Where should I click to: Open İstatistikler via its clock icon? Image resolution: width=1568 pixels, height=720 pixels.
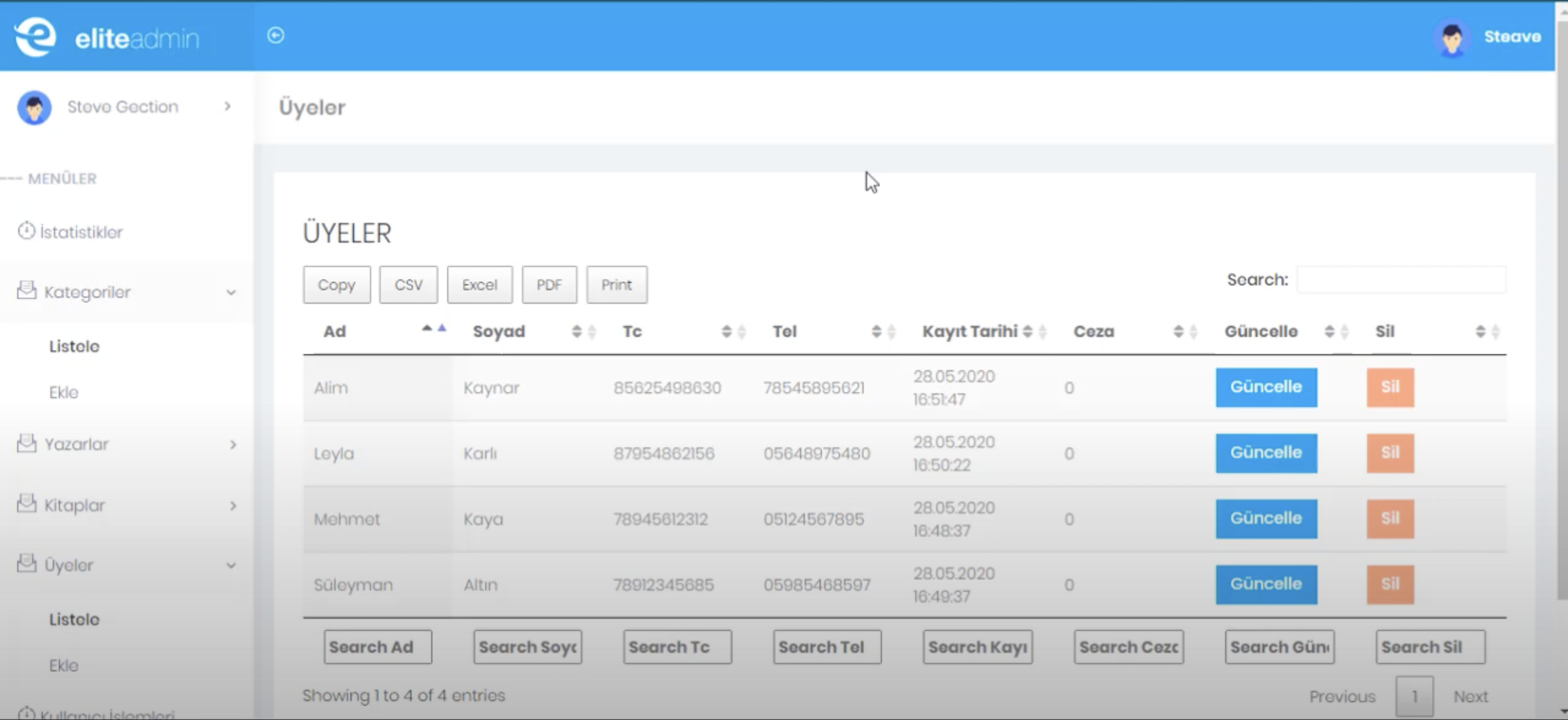click(x=26, y=231)
